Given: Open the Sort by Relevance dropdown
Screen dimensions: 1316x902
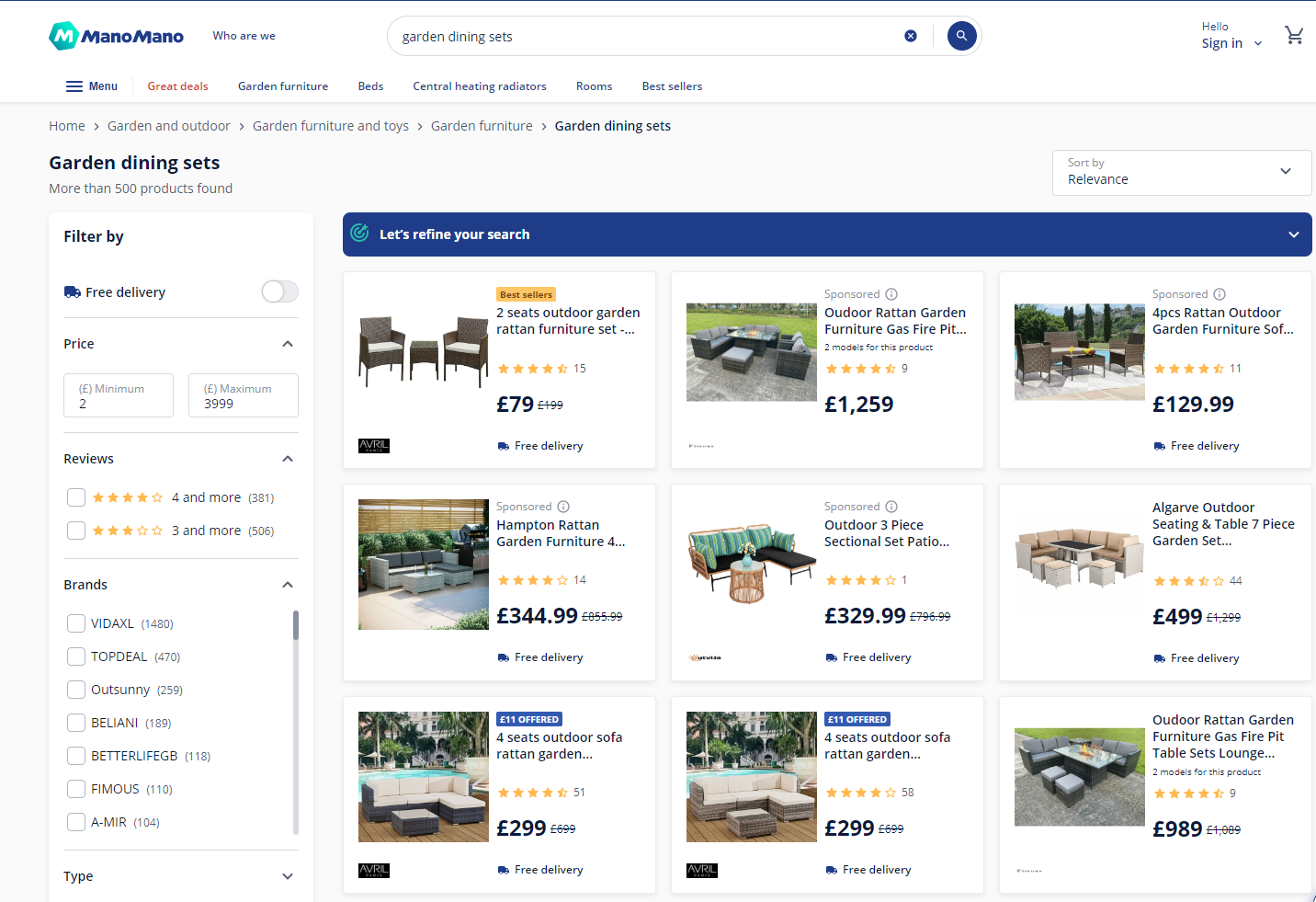Looking at the screenshot, I should [1181, 173].
